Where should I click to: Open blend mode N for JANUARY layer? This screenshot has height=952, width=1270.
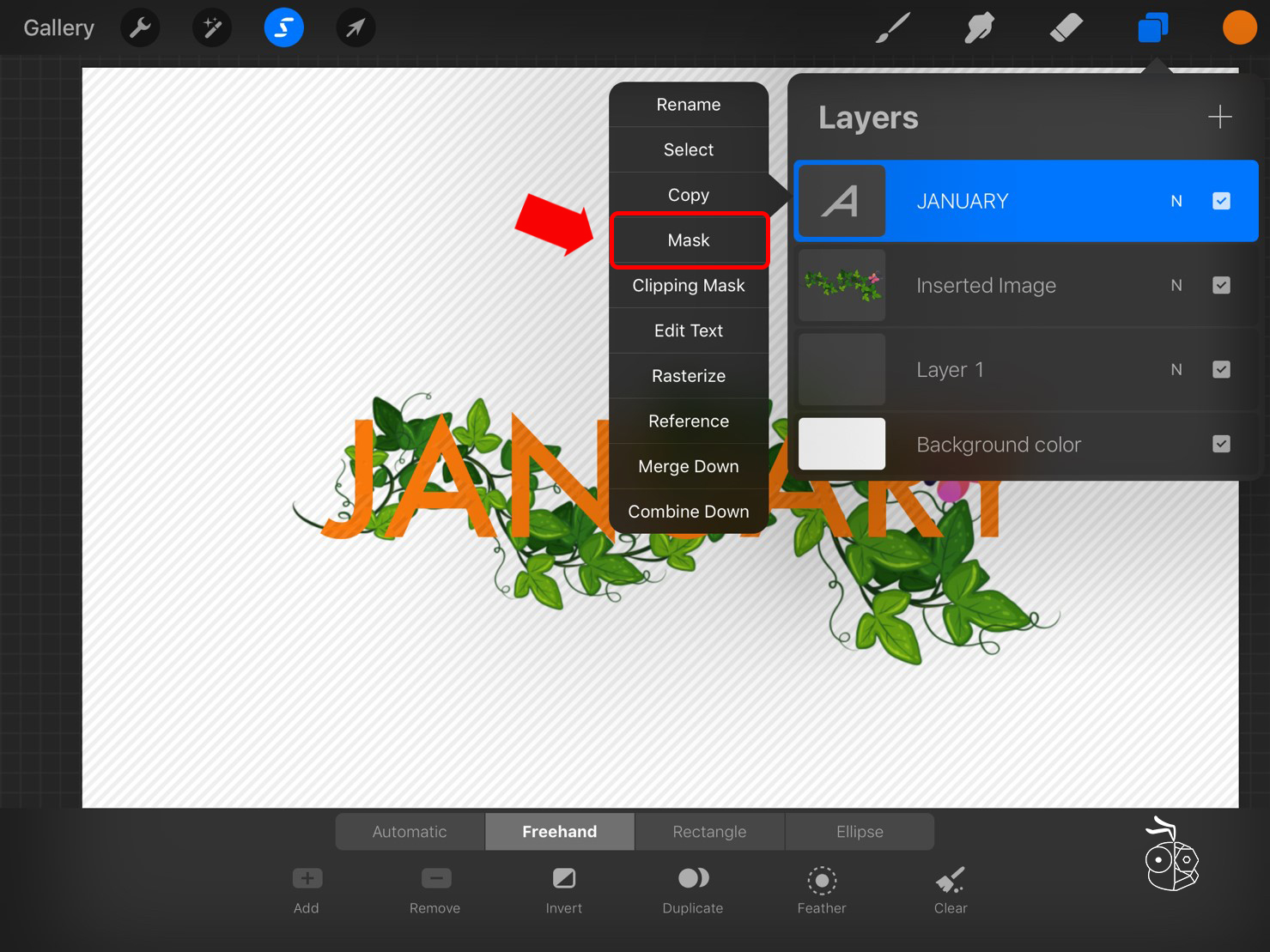pos(1176,201)
